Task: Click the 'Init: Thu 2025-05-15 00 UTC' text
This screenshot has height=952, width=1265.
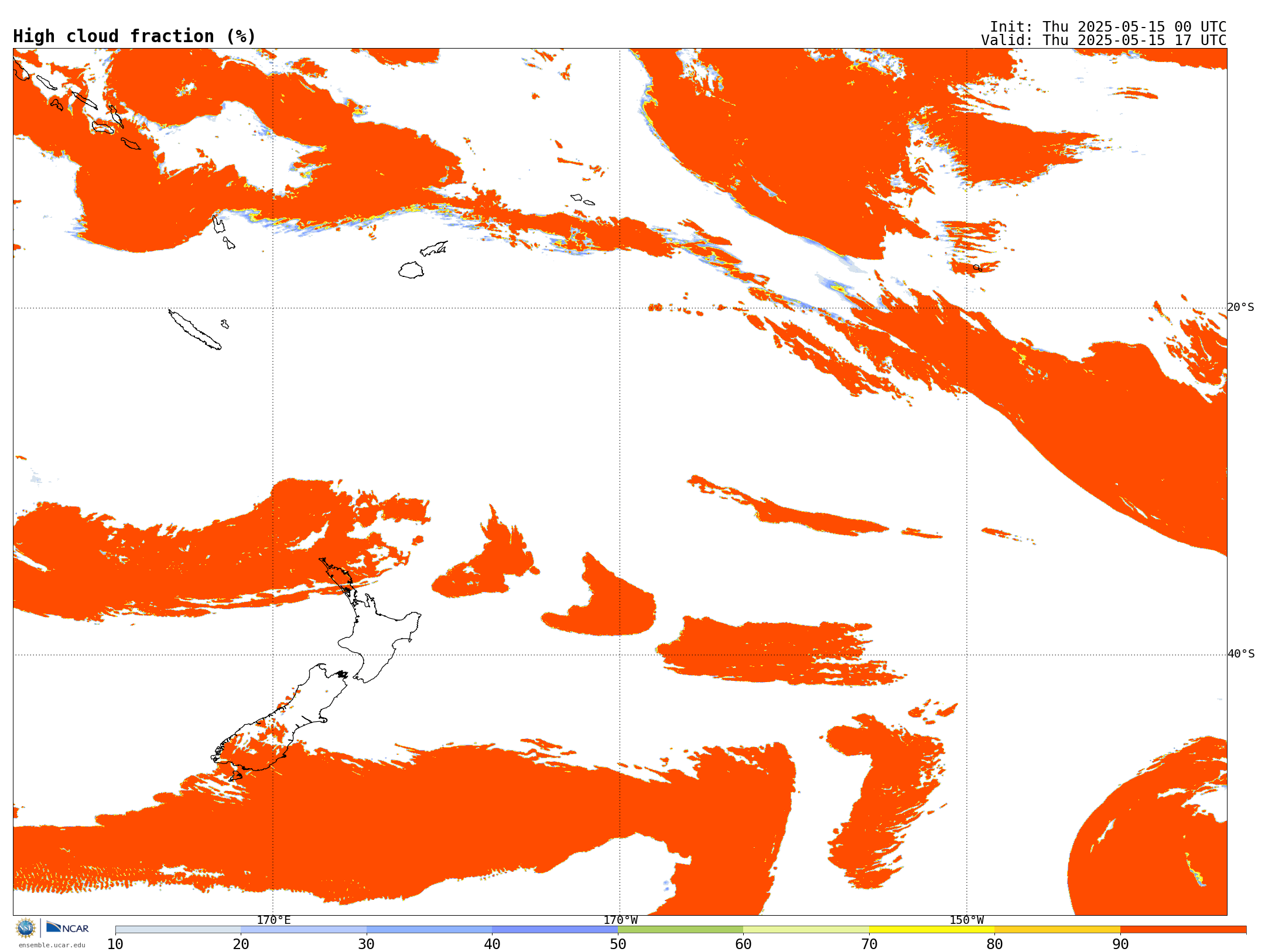Action: click(1107, 27)
